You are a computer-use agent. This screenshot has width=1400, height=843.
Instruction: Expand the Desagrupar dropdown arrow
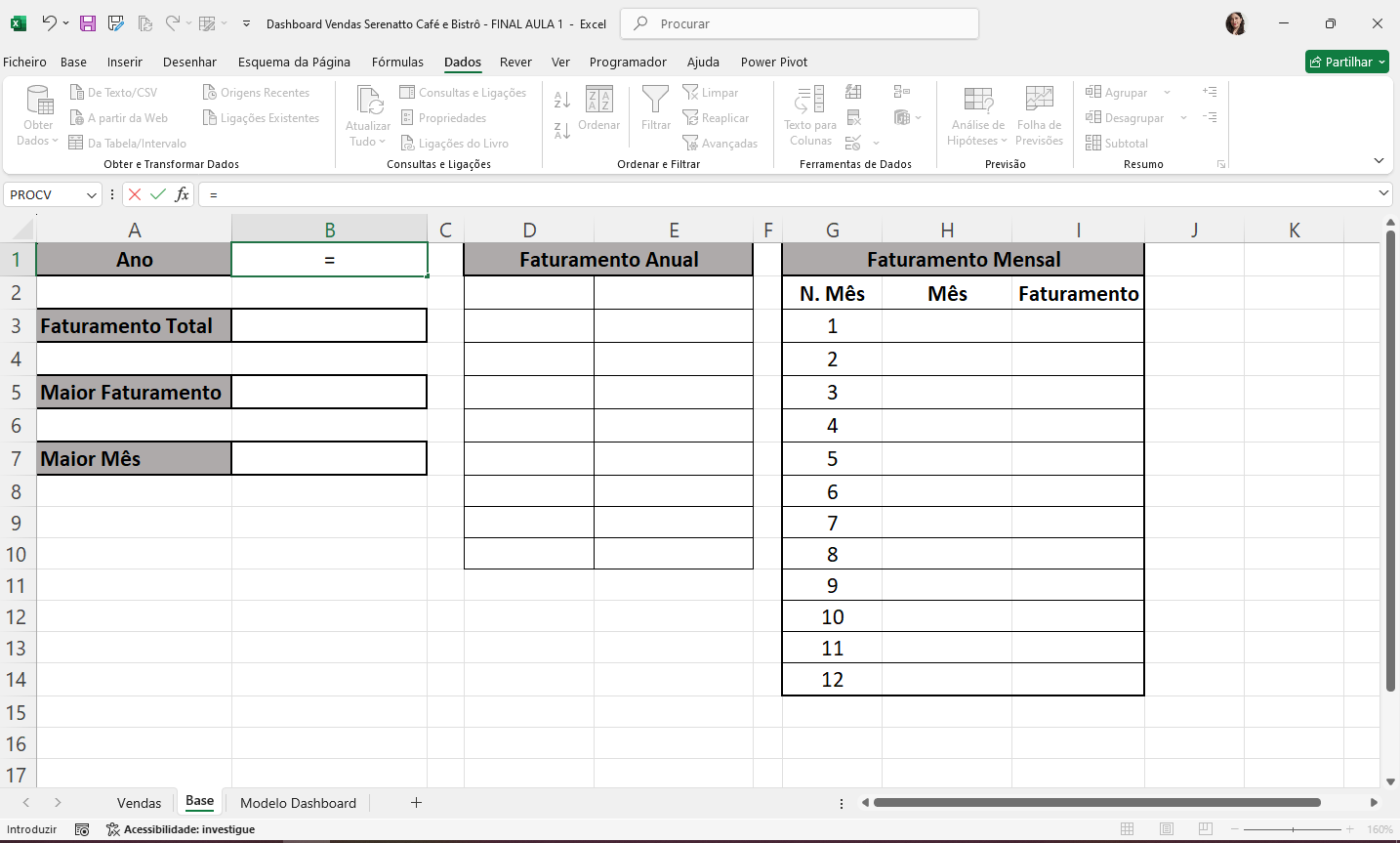point(1183,118)
